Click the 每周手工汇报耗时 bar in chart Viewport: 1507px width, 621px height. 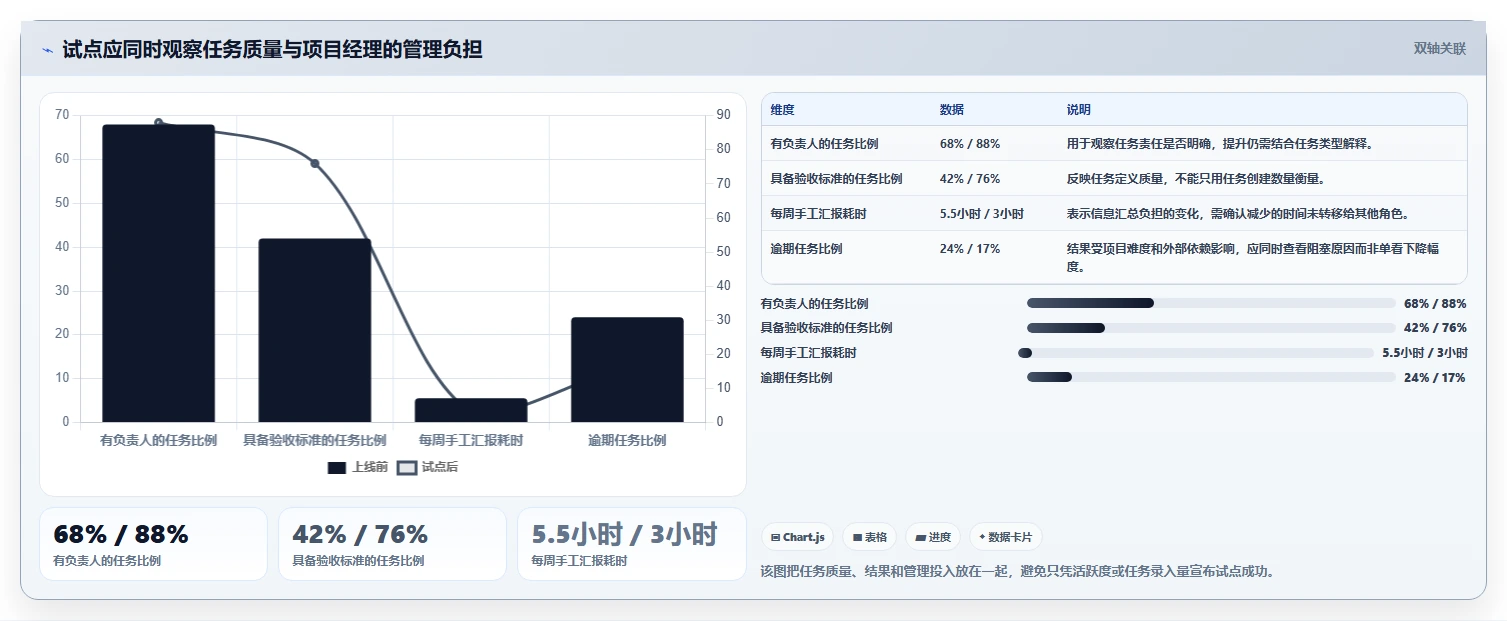point(471,410)
